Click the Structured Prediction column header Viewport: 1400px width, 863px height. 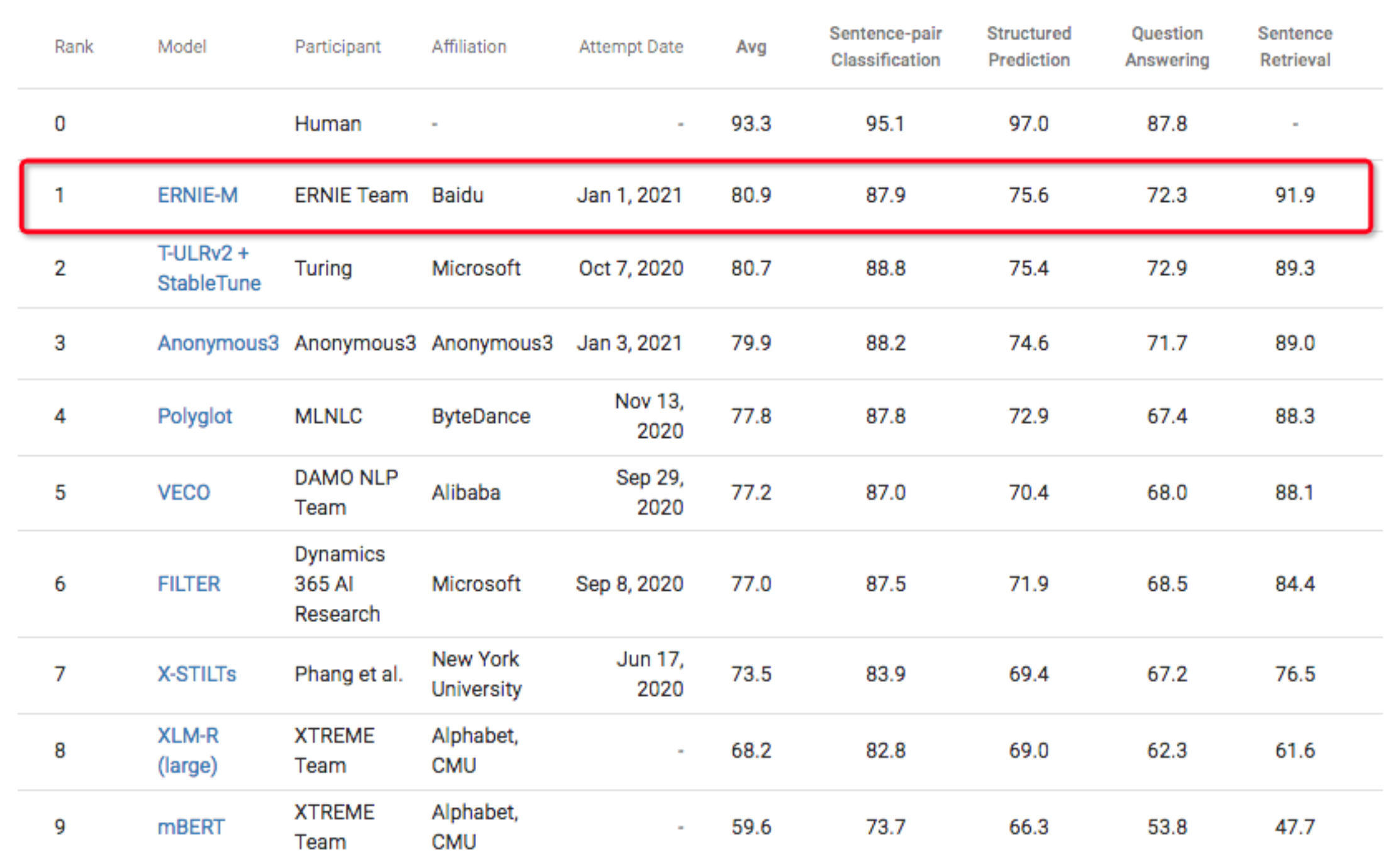1029,47
